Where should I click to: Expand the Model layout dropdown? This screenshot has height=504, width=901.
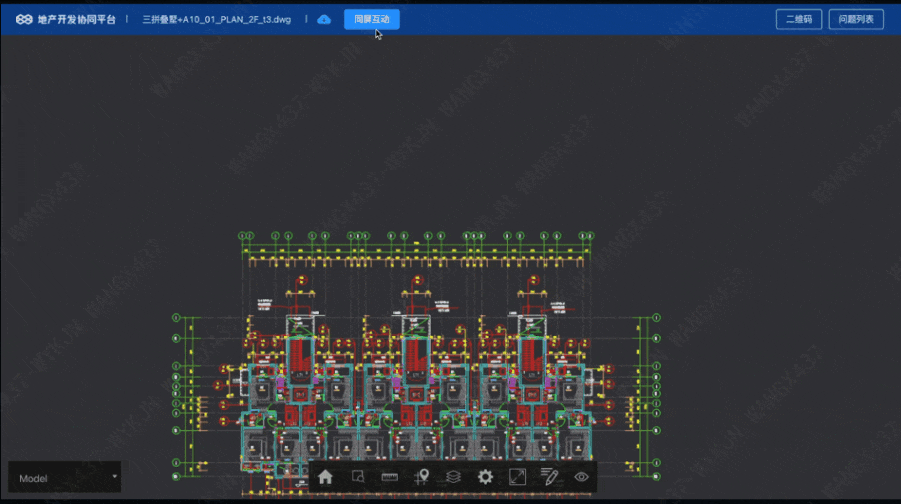click(63, 478)
